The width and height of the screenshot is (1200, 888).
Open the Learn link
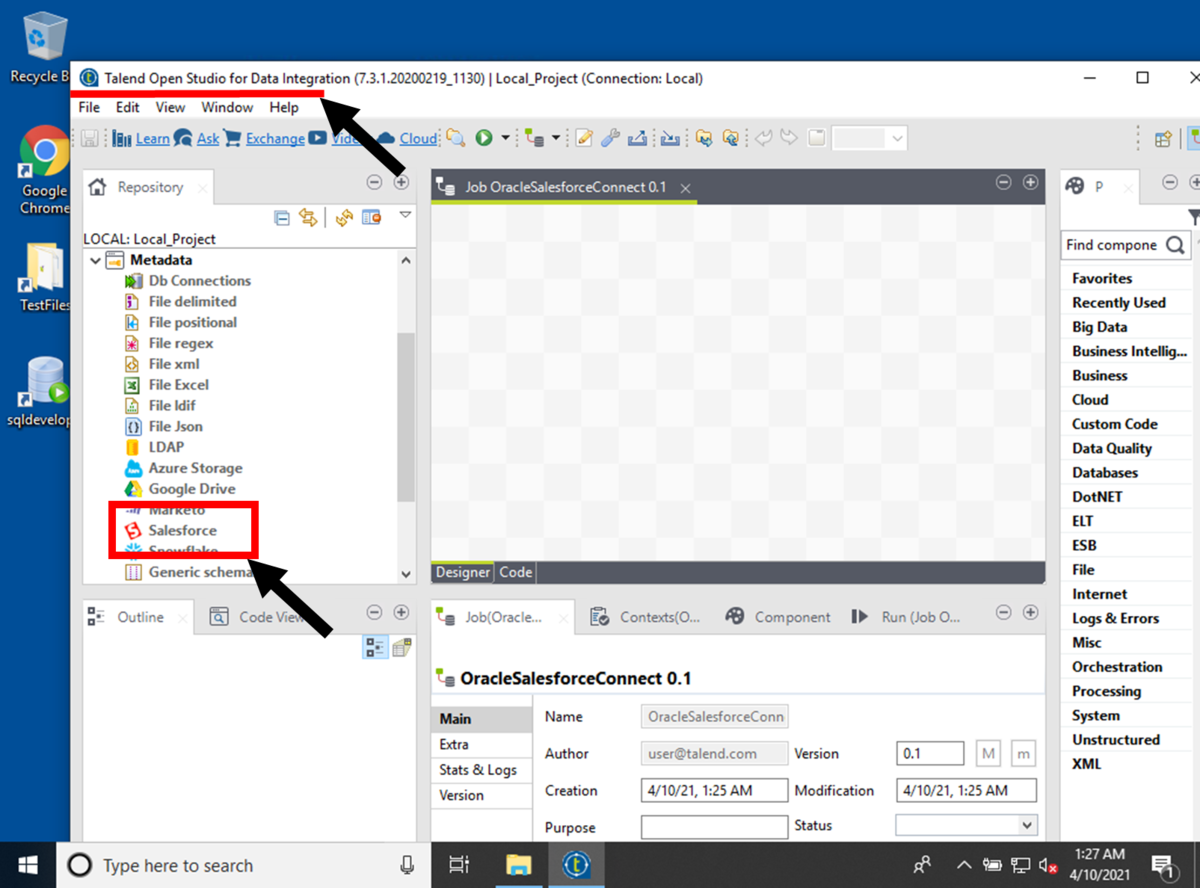click(153, 139)
